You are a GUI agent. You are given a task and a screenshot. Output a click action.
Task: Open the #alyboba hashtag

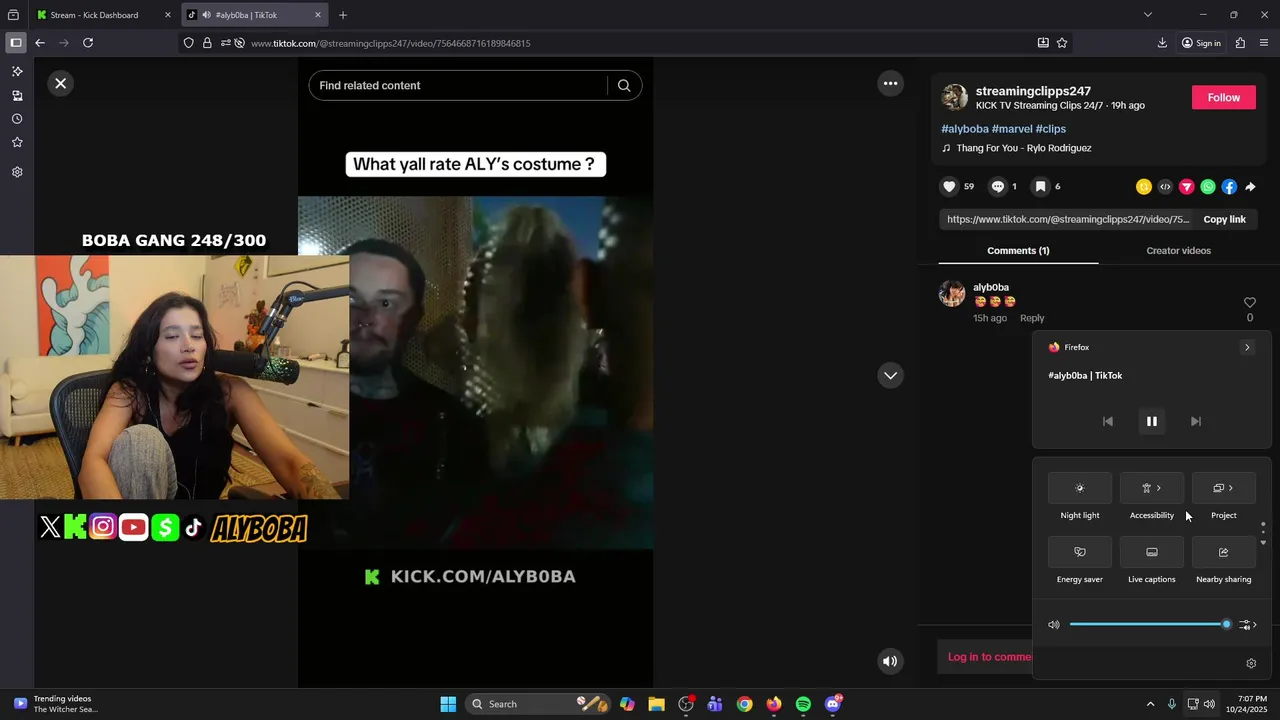[965, 129]
